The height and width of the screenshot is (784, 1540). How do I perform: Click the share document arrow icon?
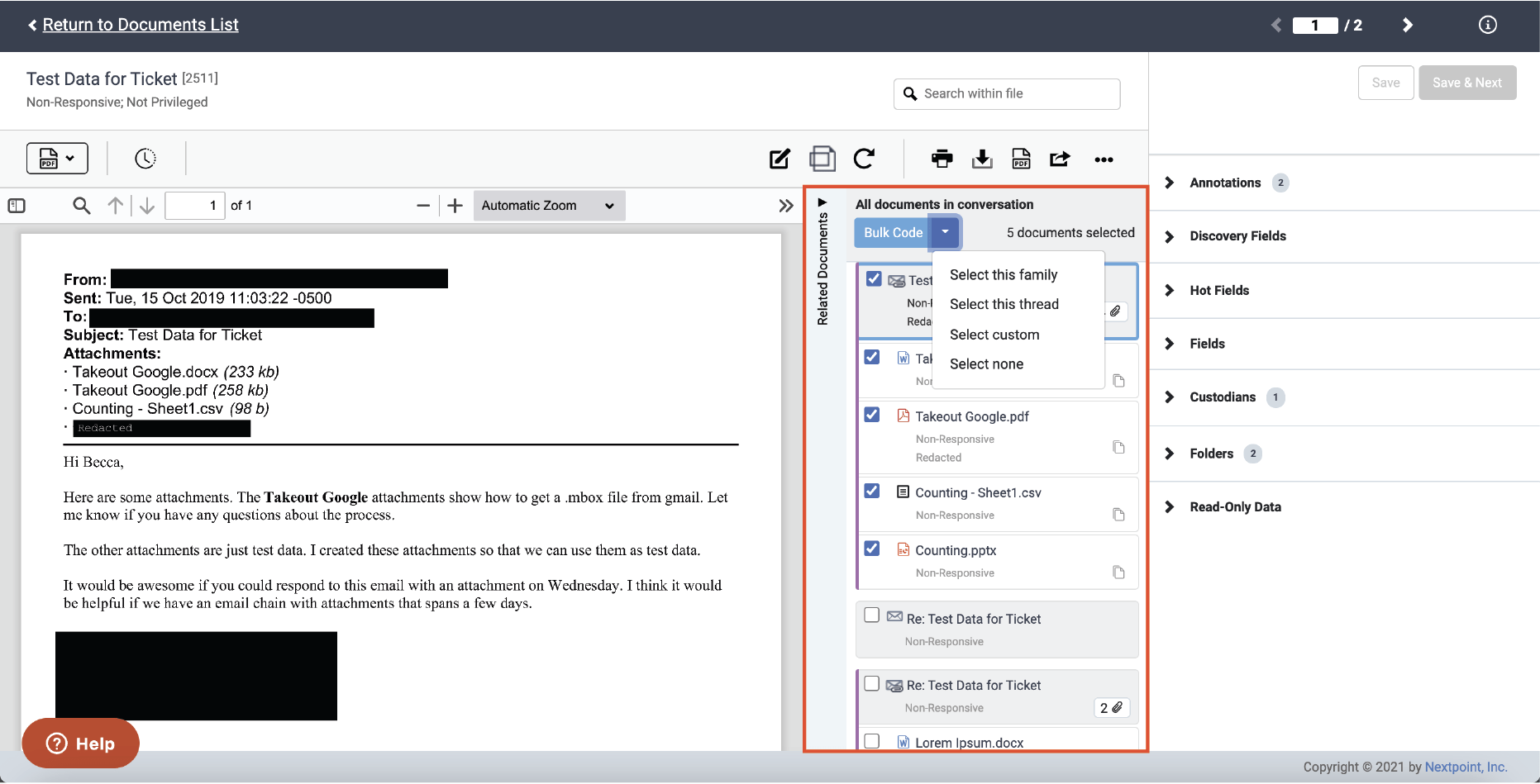(x=1060, y=159)
